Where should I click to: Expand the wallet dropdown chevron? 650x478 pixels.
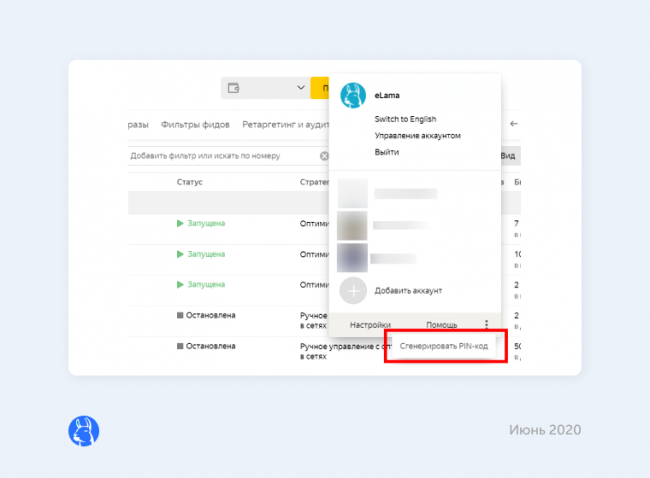(x=301, y=88)
